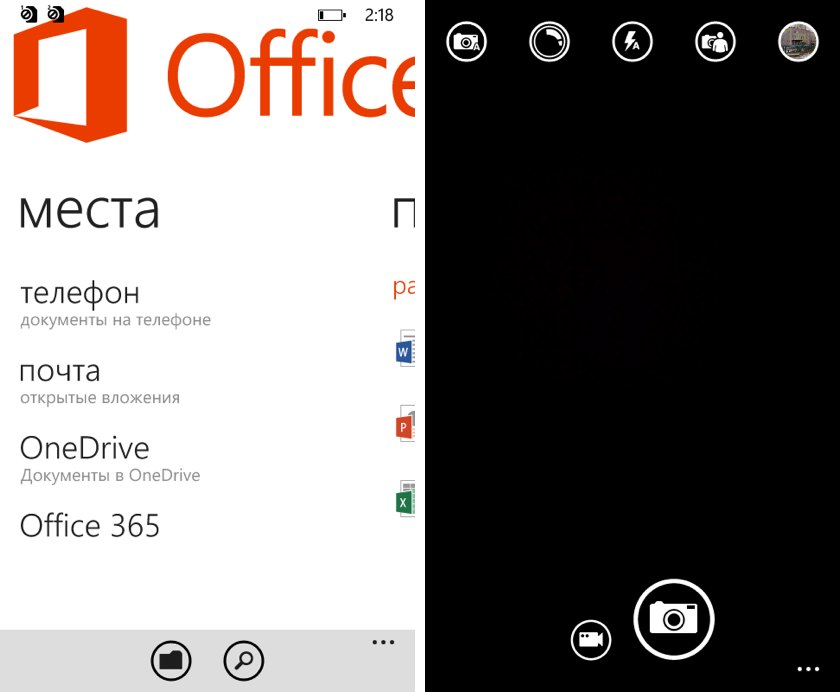Open the camera timer/lens circular icon
Image resolution: width=840 pixels, height=692 pixels.
tap(549, 41)
